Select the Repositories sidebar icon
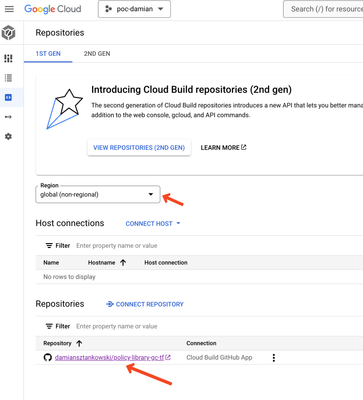363x400 pixels. 8,97
